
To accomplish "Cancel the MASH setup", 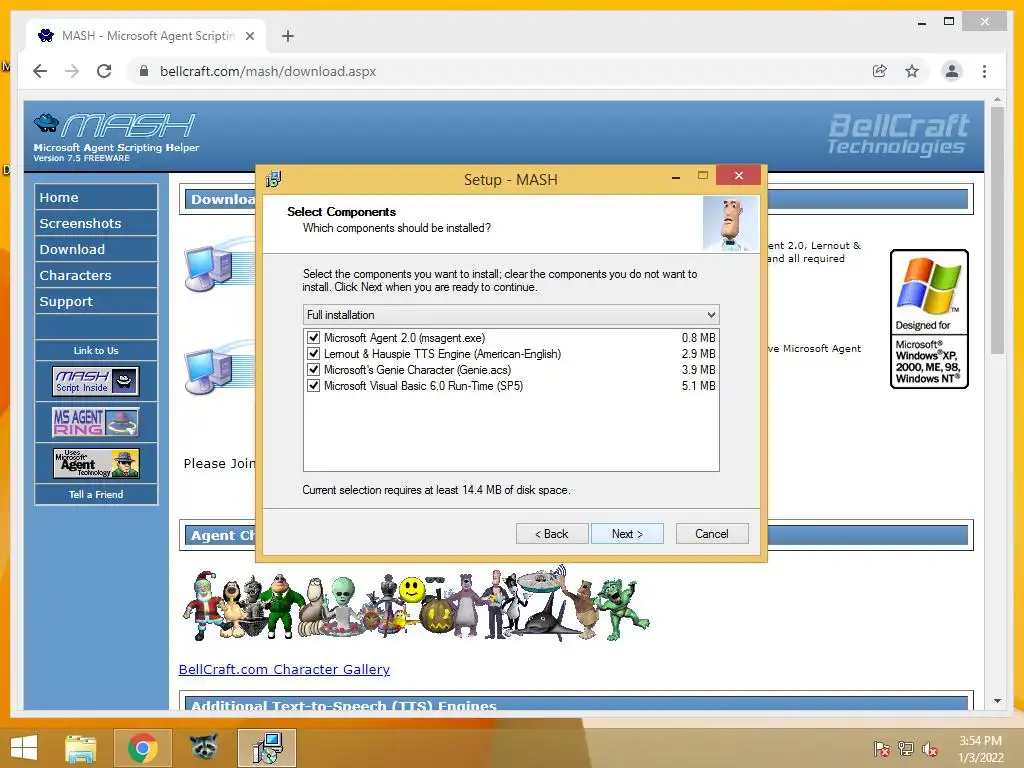I will (712, 534).
